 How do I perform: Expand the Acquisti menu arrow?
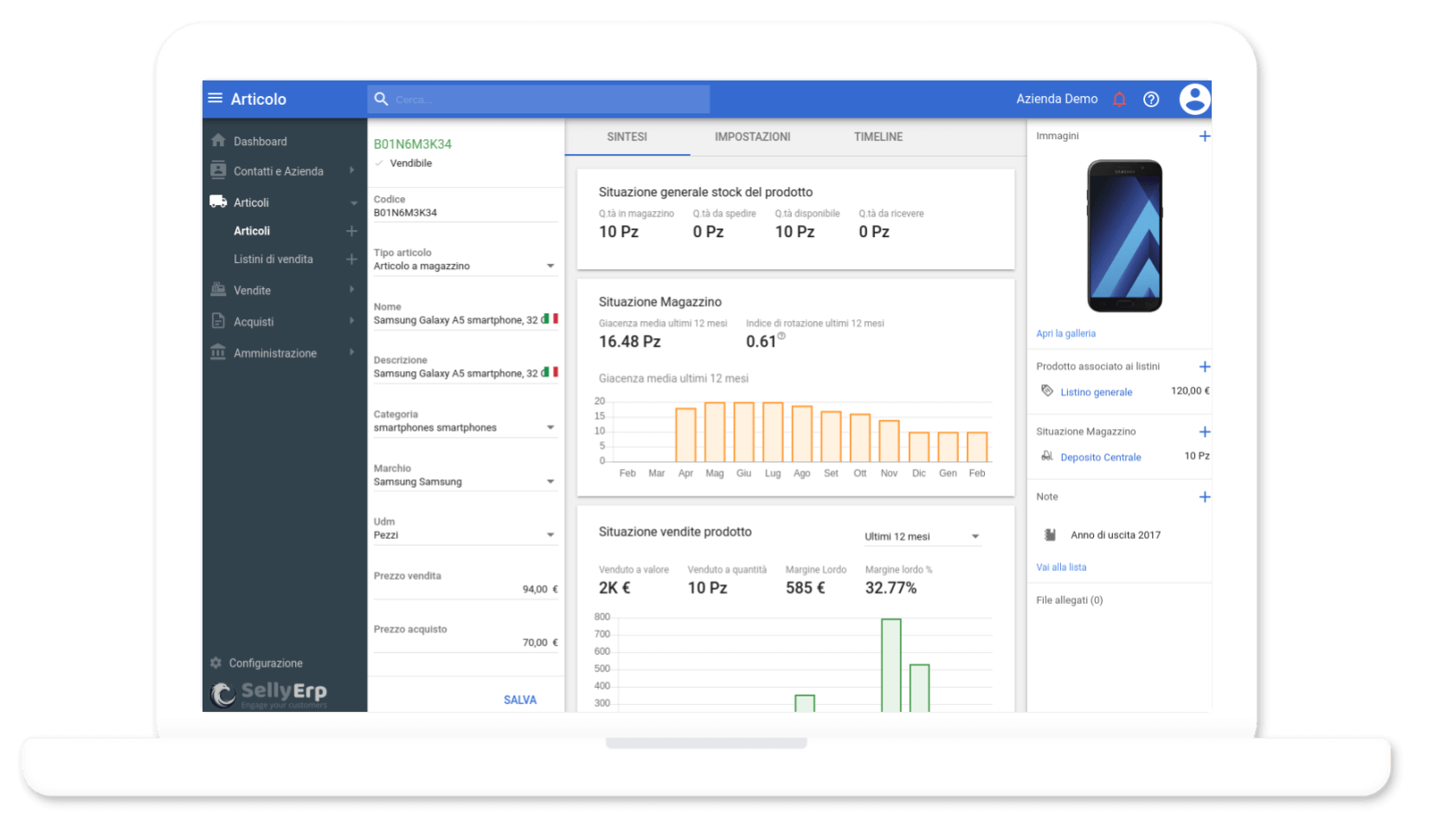[x=351, y=321]
